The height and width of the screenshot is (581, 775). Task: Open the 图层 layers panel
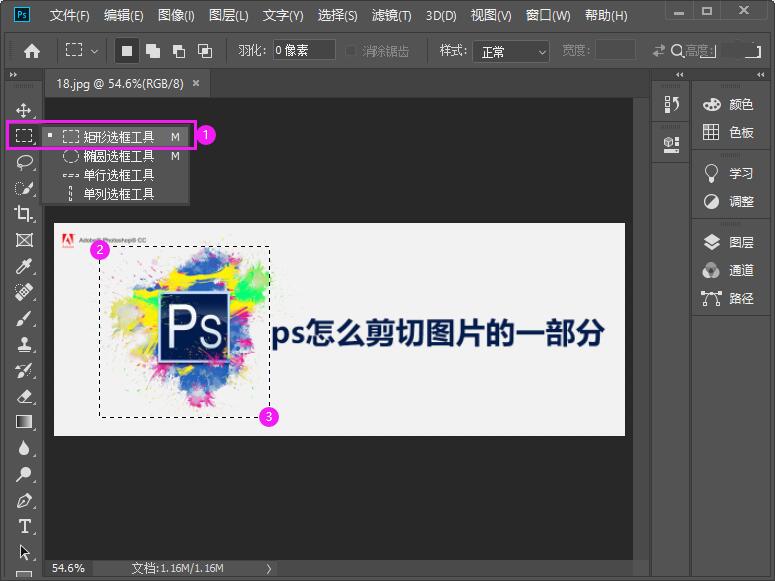728,242
